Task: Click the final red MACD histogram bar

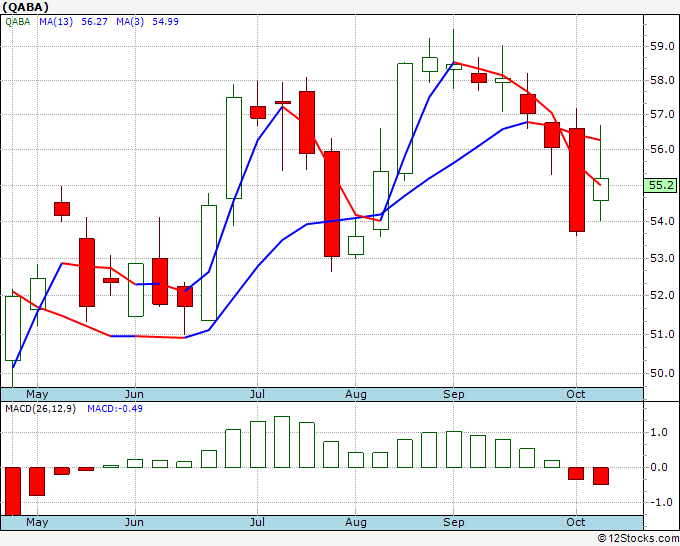Action: [601, 476]
